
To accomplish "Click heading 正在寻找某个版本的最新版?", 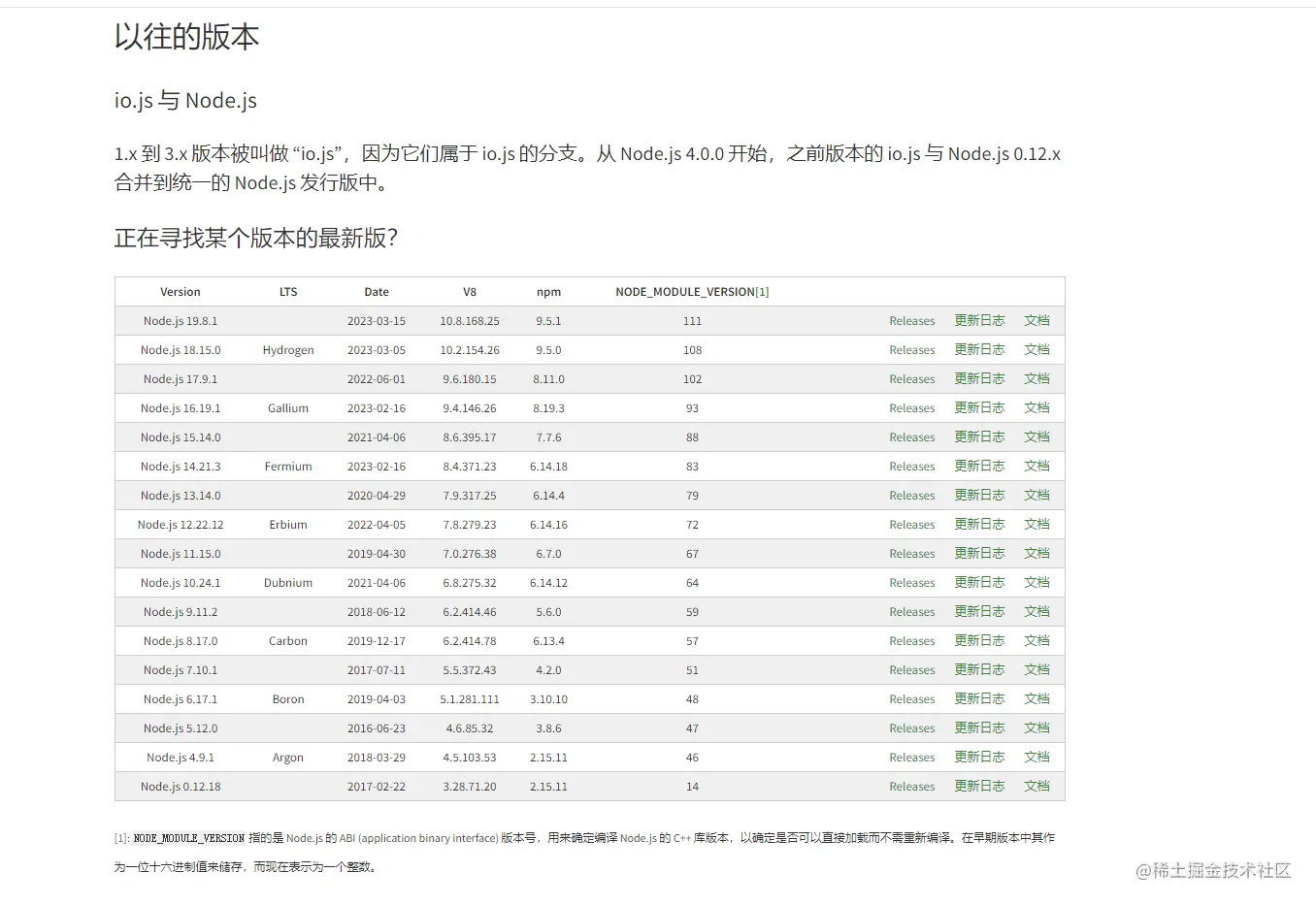I will [x=256, y=239].
